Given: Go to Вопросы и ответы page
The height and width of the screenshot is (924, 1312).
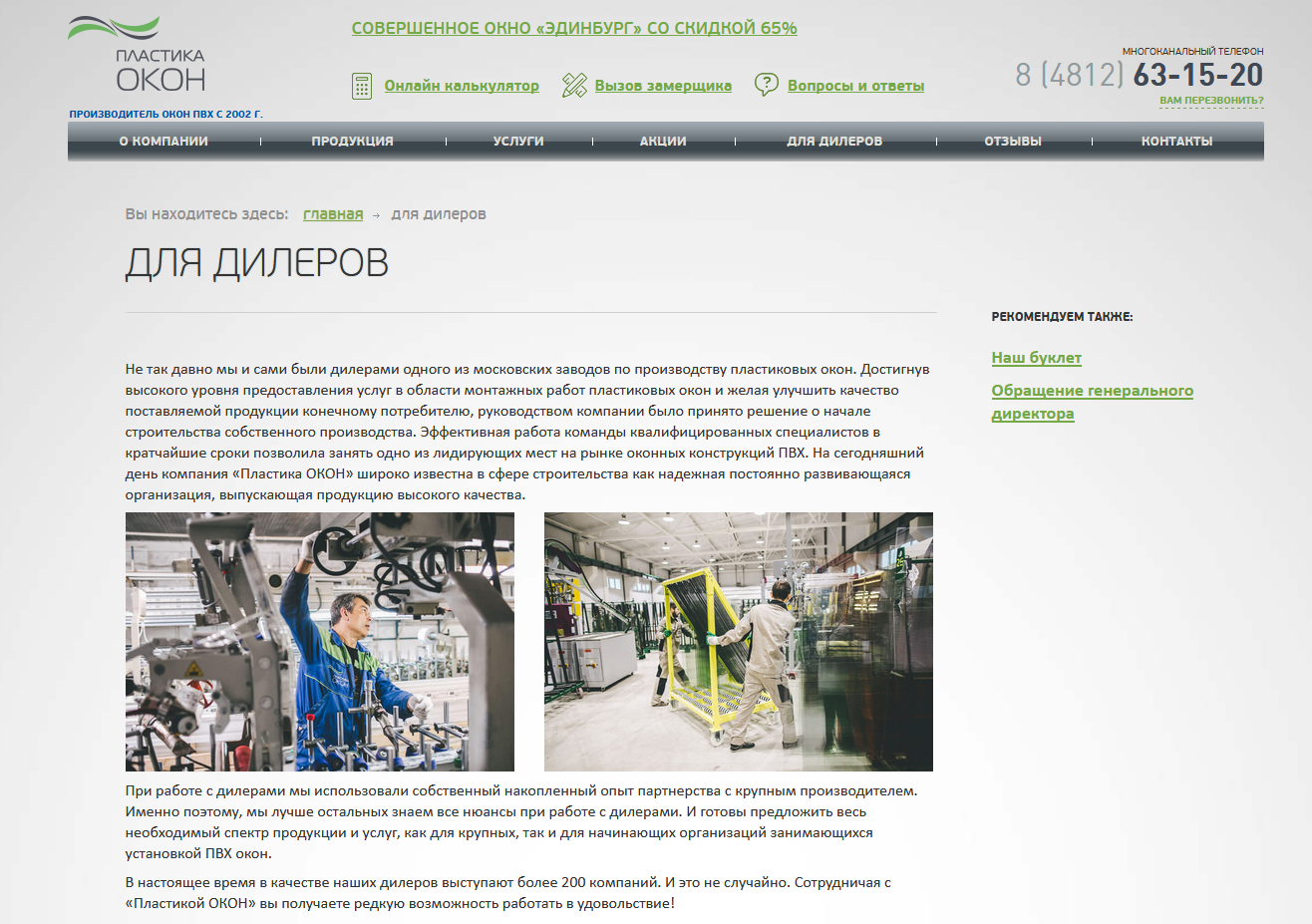Looking at the screenshot, I should tap(855, 86).
